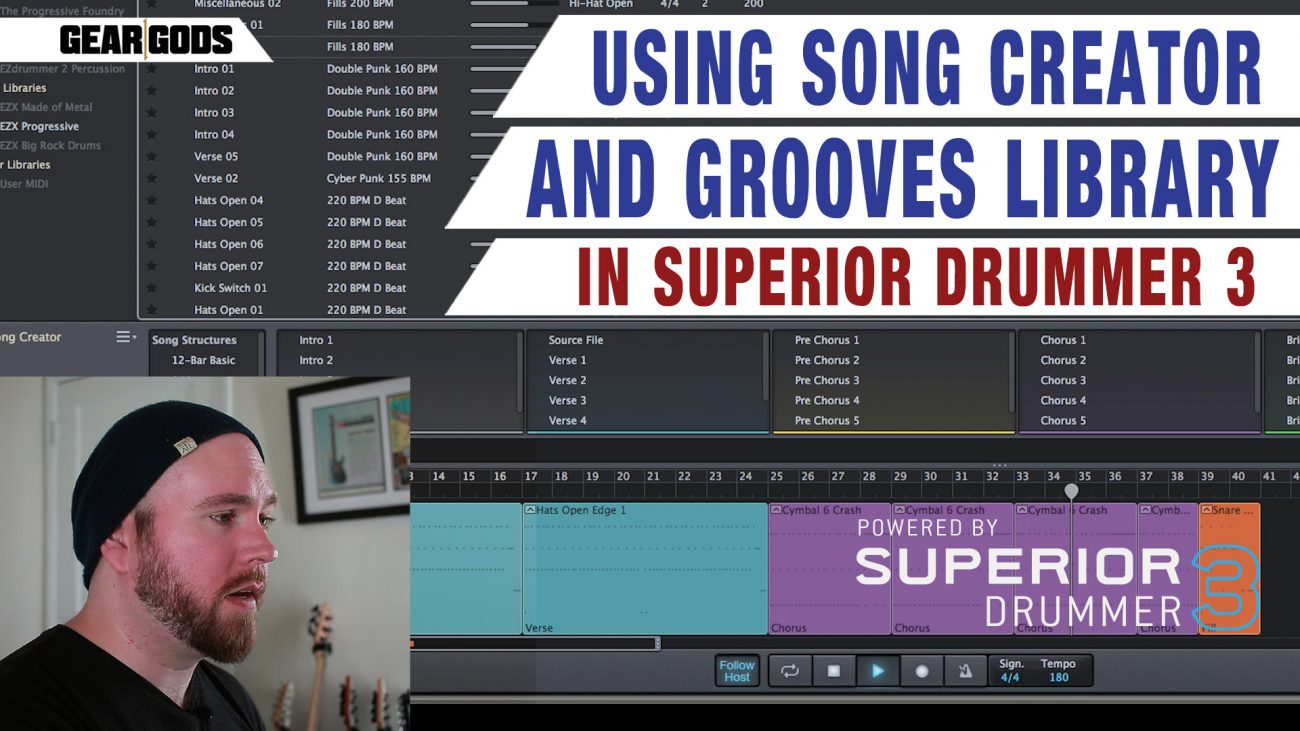The height and width of the screenshot is (731, 1300).
Task: Select Intro 2 in Song Creator
Action: pyautogui.click(x=316, y=360)
